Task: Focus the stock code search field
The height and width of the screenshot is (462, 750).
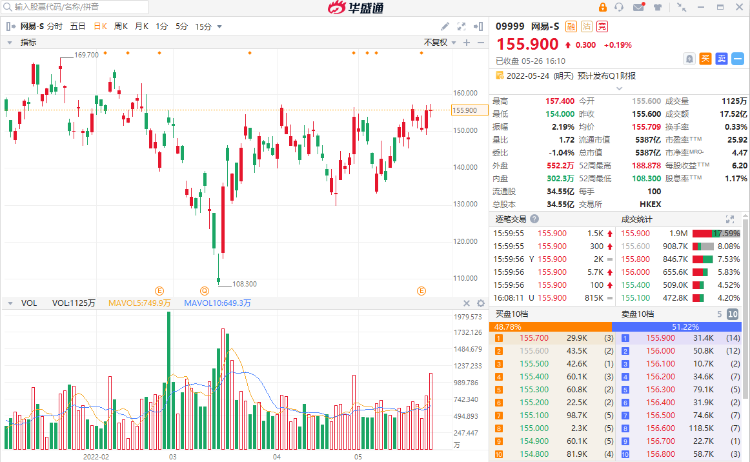Action: 77,7
